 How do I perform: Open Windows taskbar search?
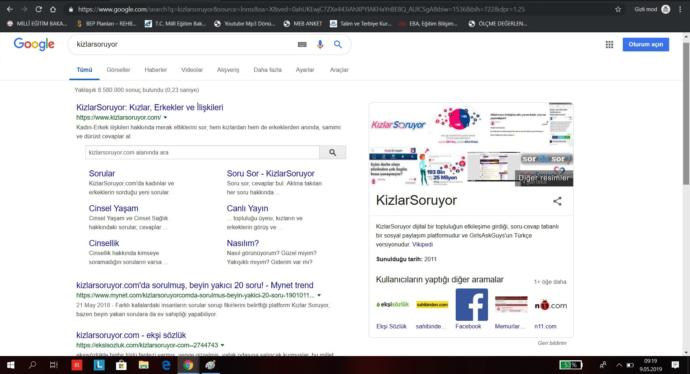tap(32, 365)
